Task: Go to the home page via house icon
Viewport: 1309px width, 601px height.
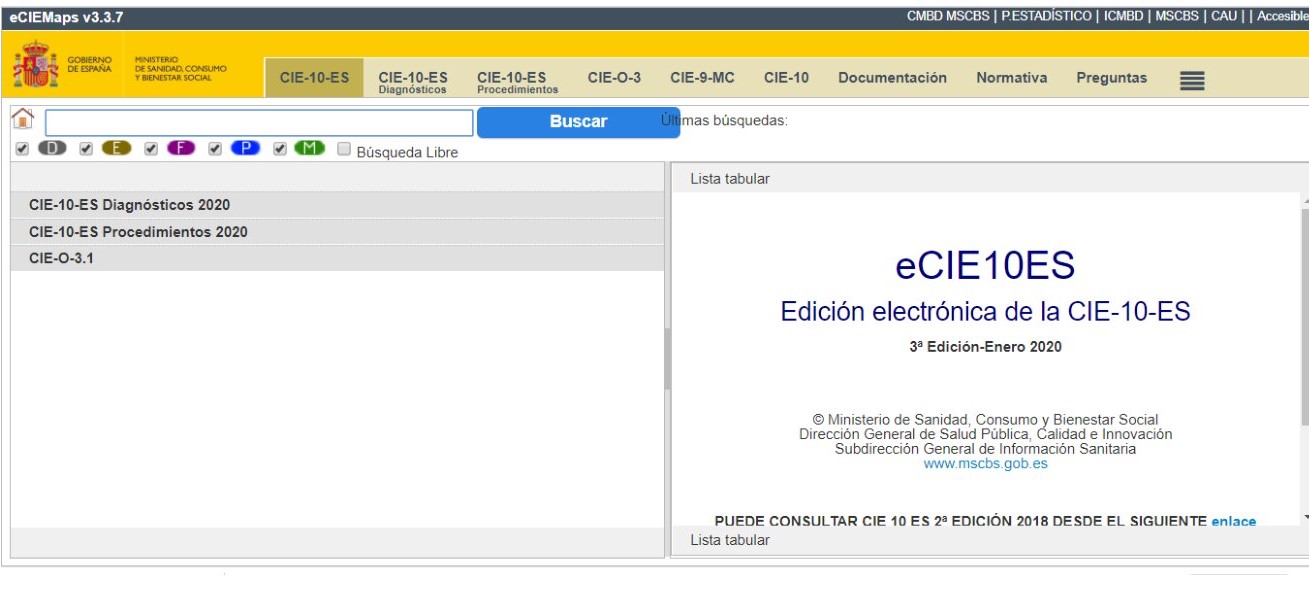Action: 21,120
